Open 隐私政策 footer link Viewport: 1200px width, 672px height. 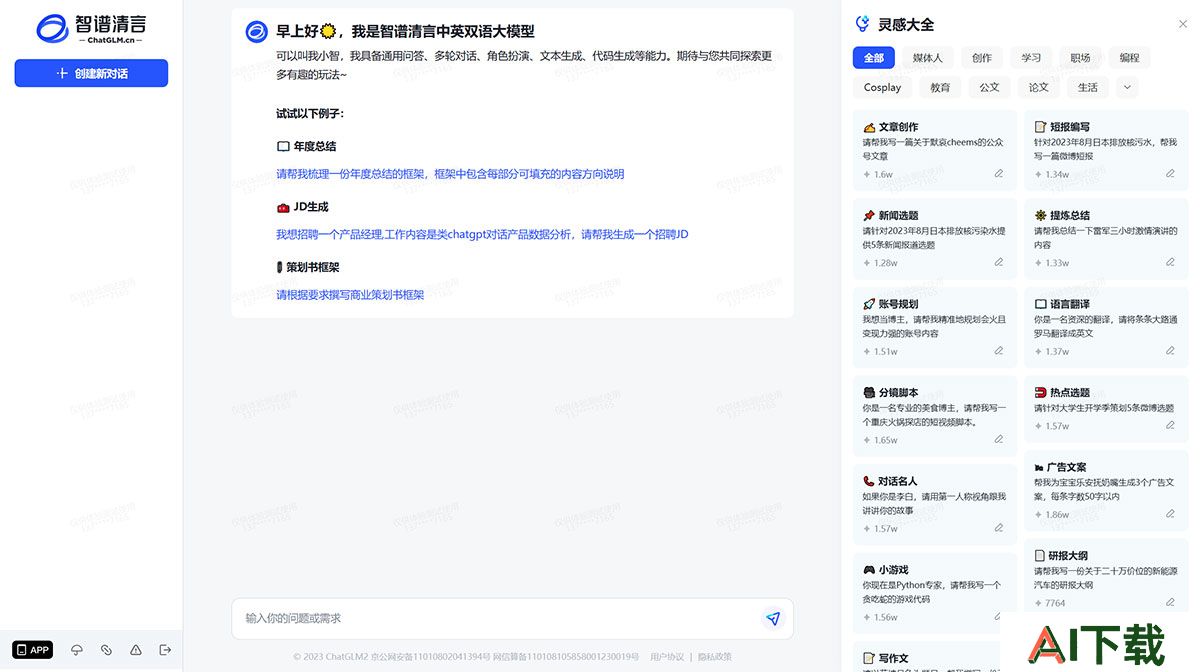tap(714, 657)
